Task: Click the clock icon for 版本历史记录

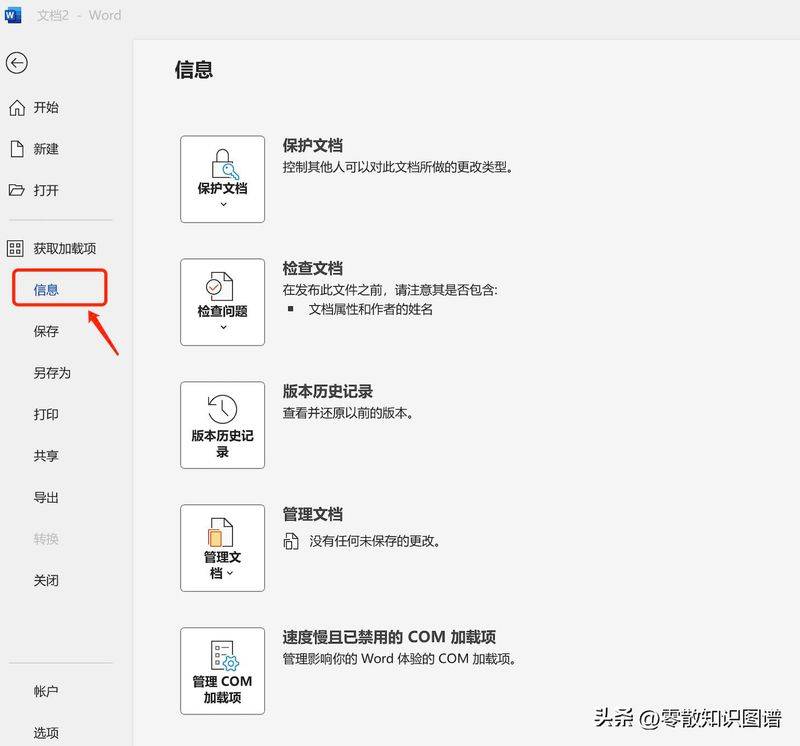Action: coord(222,409)
